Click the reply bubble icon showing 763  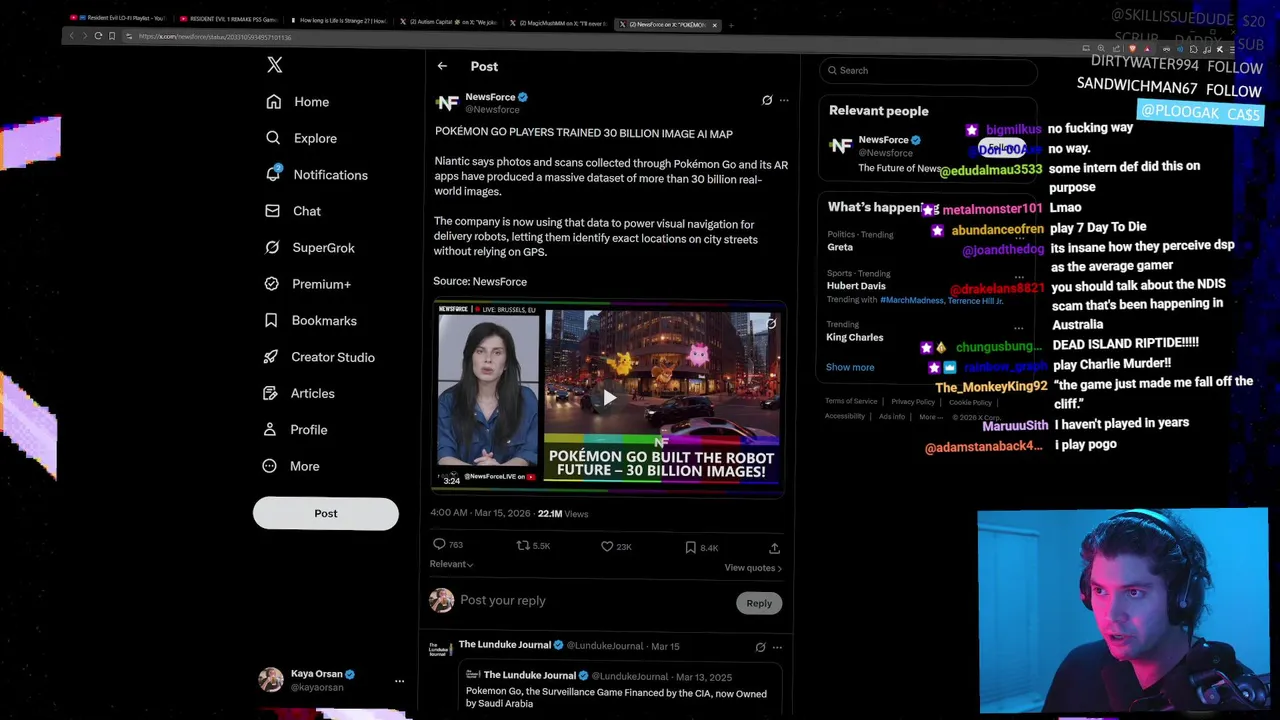pos(439,544)
